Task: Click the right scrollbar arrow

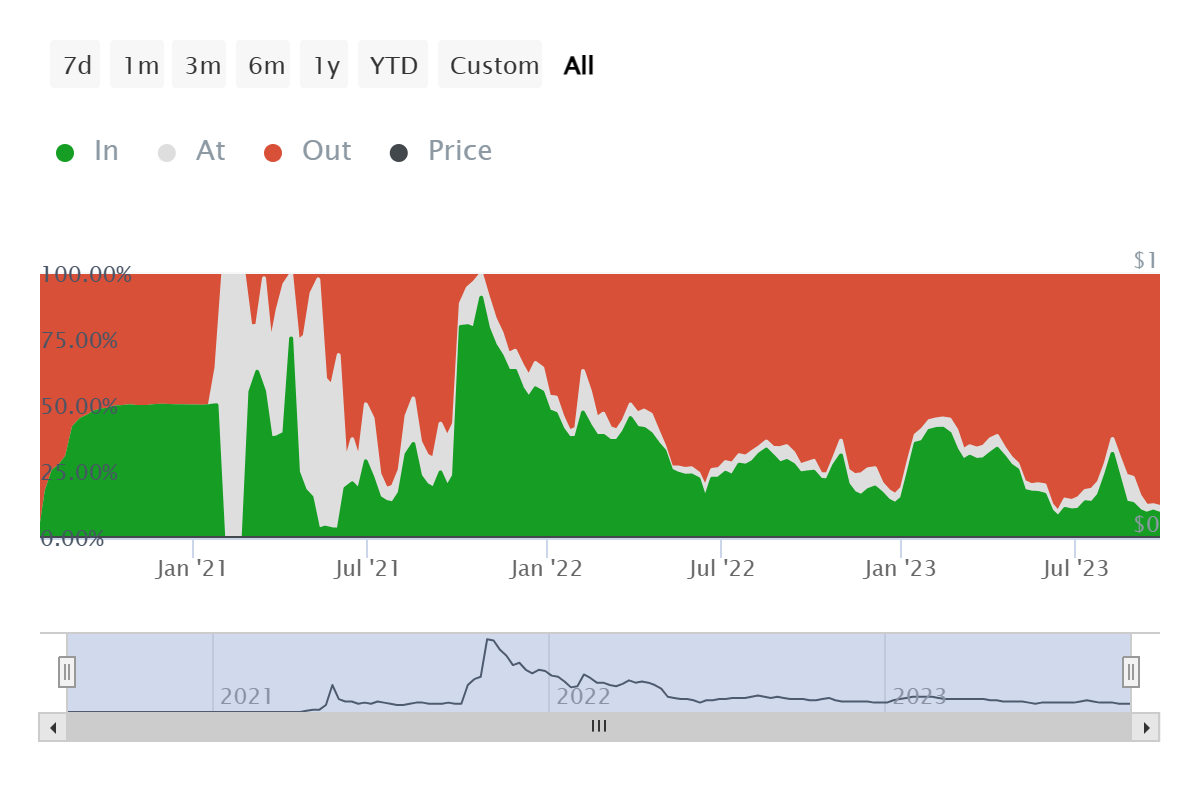Action: [x=1146, y=727]
